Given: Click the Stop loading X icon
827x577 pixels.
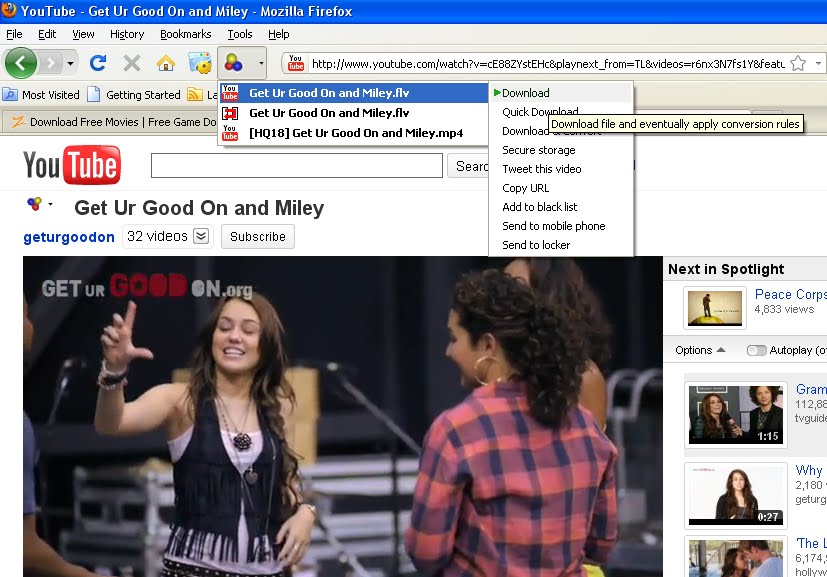Looking at the screenshot, I should 131,63.
